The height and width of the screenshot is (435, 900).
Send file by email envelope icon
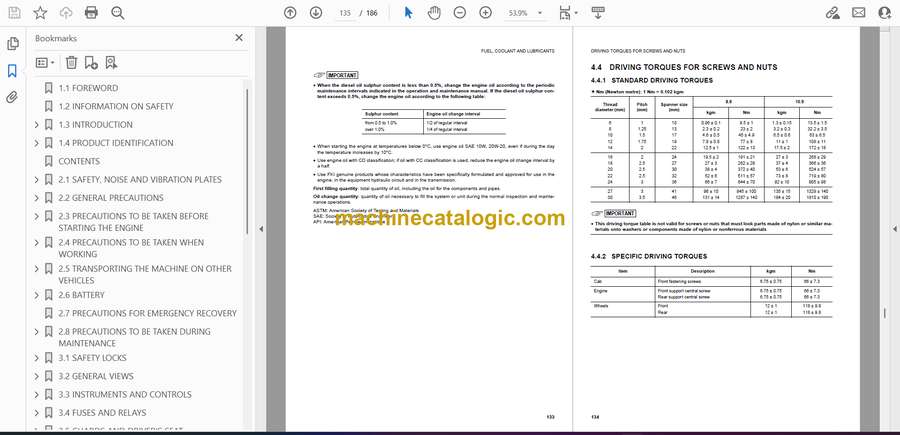tap(859, 13)
